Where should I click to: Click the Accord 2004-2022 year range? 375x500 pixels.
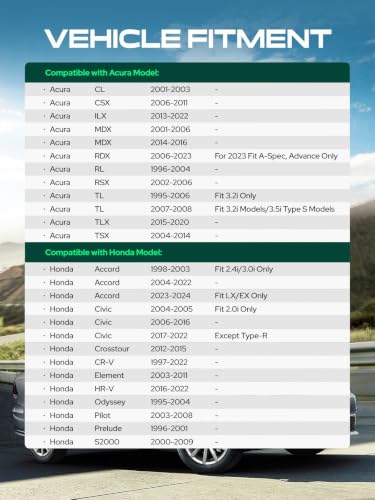(x=171, y=282)
